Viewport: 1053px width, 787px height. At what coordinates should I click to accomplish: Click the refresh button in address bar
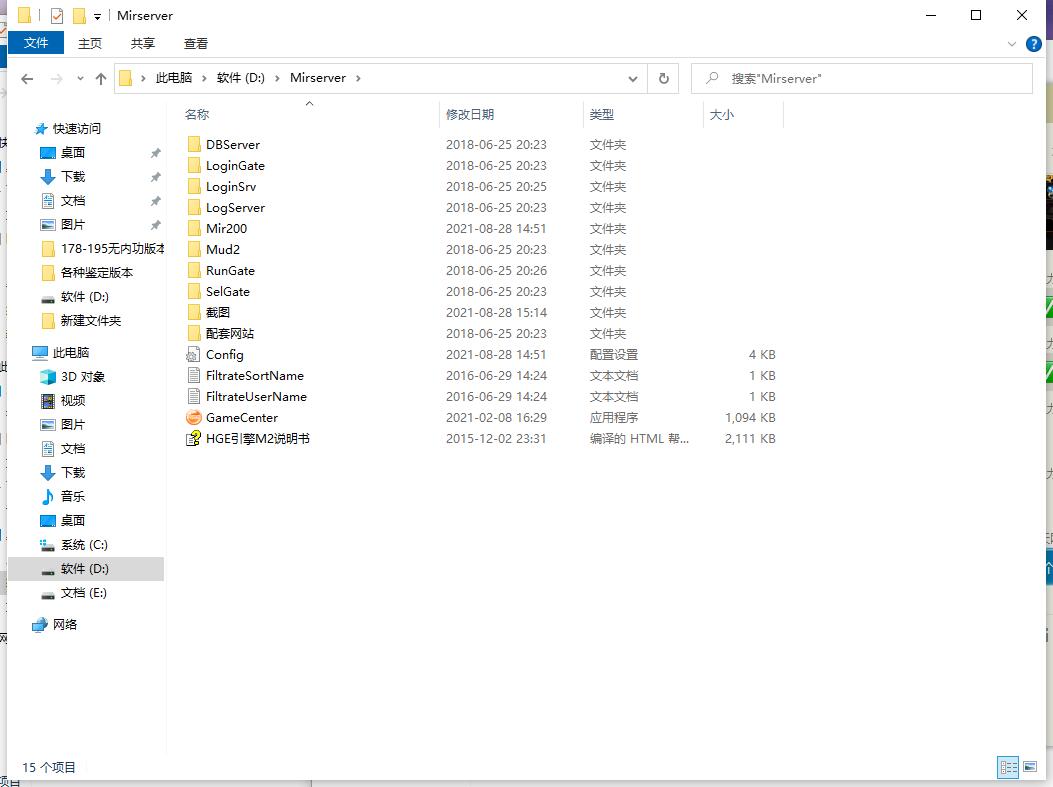(663, 78)
